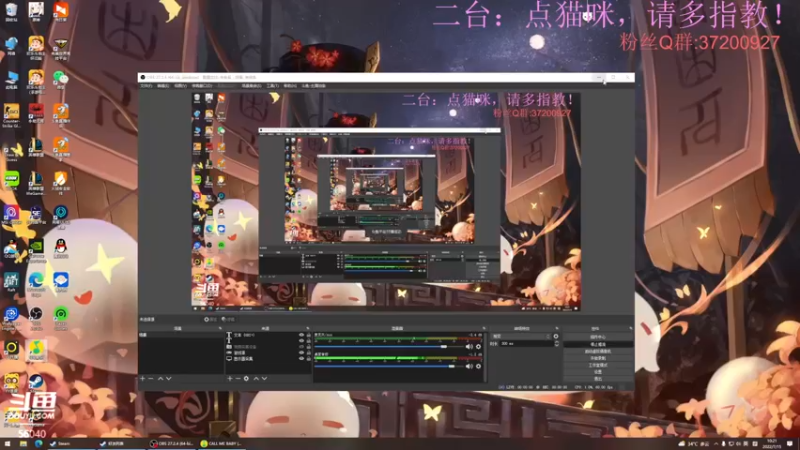Open the 视图(V) menu

click(181, 86)
